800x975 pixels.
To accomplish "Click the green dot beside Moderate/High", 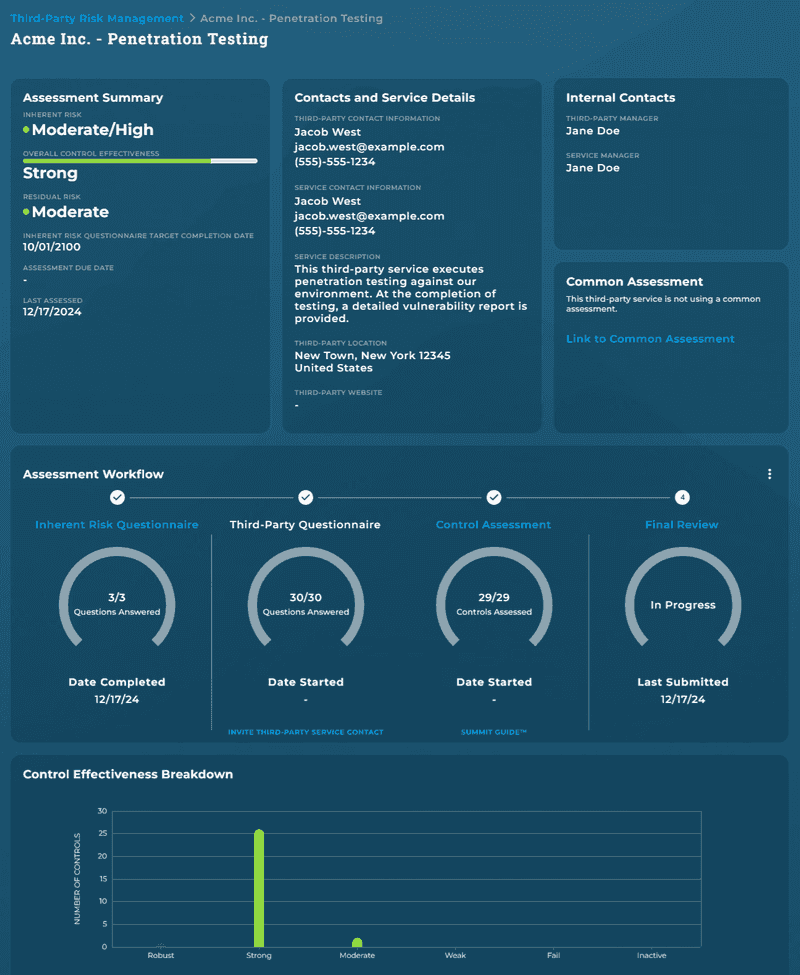I will tap(26, 129).
